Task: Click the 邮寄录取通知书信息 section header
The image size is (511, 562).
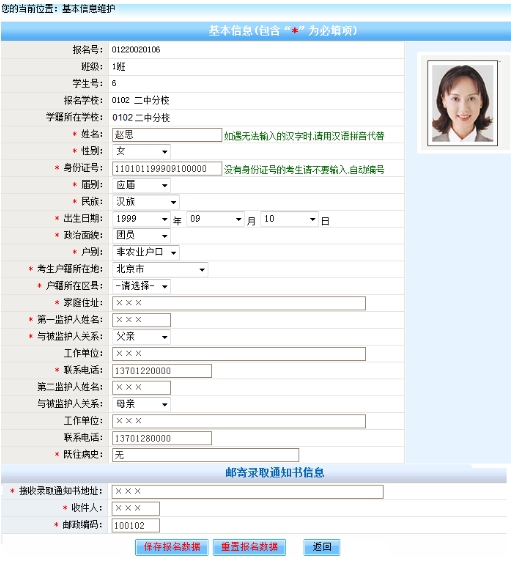Action: (x=275, y=473)
